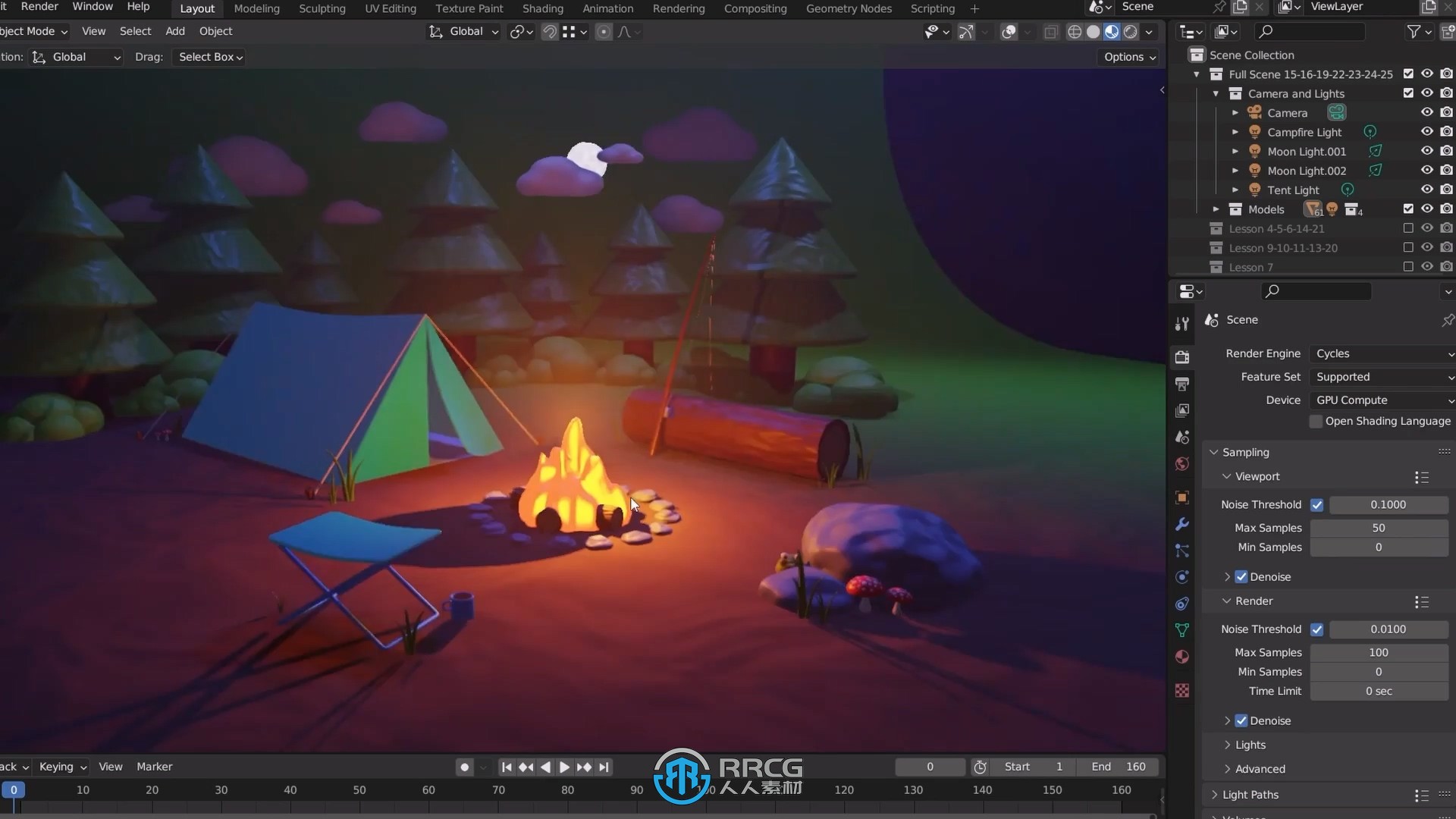Open Object properties tab
Screen dimensions: 1456x819
1181,497
